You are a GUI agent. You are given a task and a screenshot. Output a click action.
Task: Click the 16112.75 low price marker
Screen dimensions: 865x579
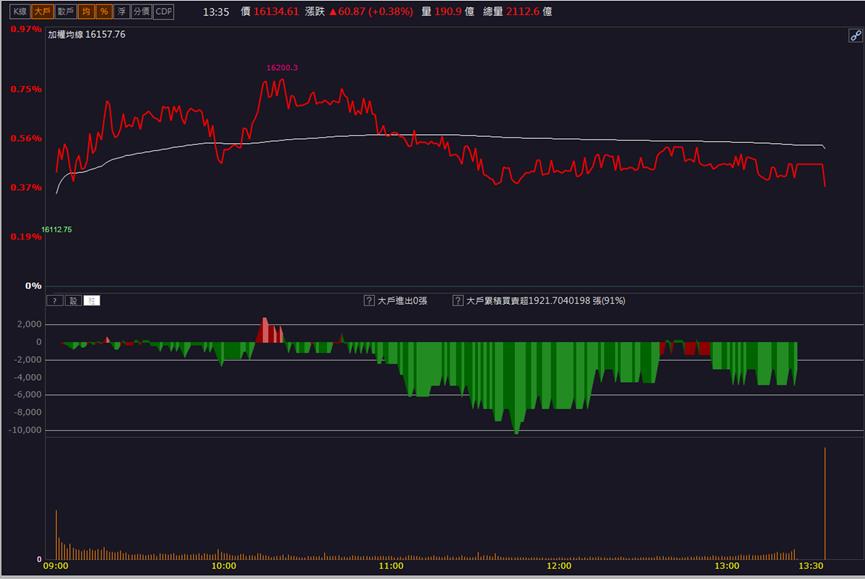(x=56, y=229)
